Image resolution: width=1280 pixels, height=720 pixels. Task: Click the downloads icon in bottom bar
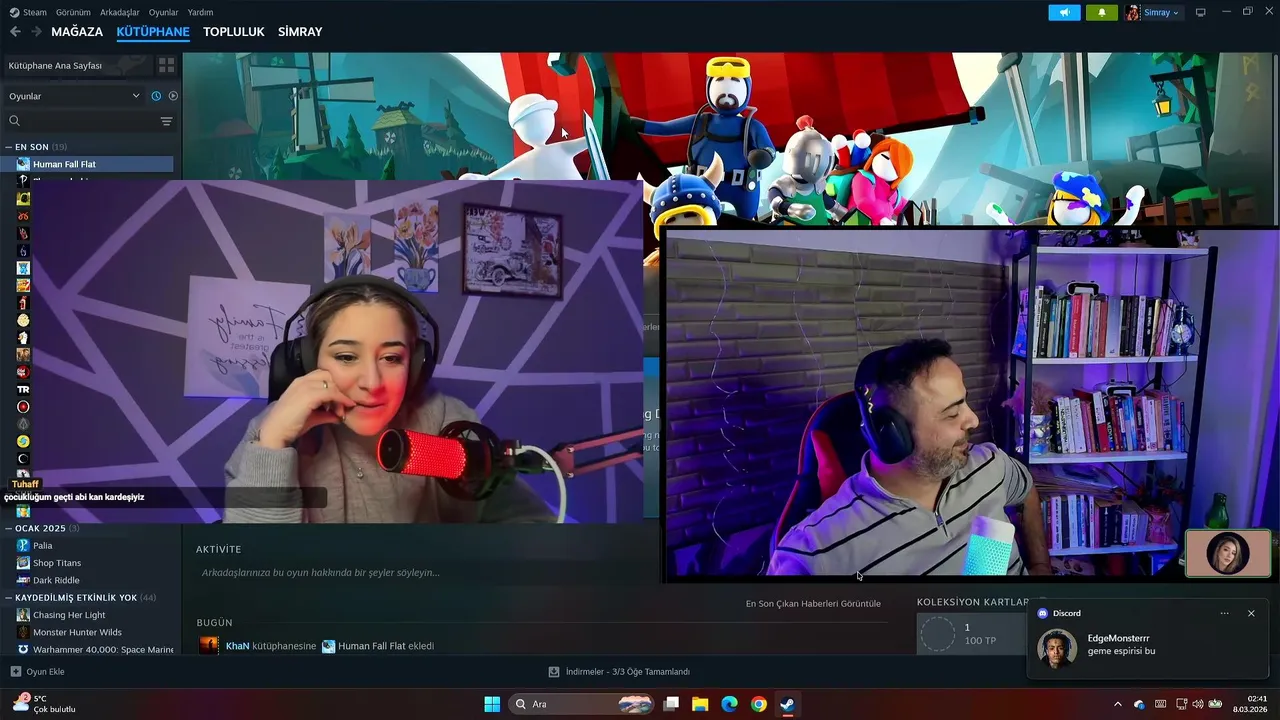[554, 672]
